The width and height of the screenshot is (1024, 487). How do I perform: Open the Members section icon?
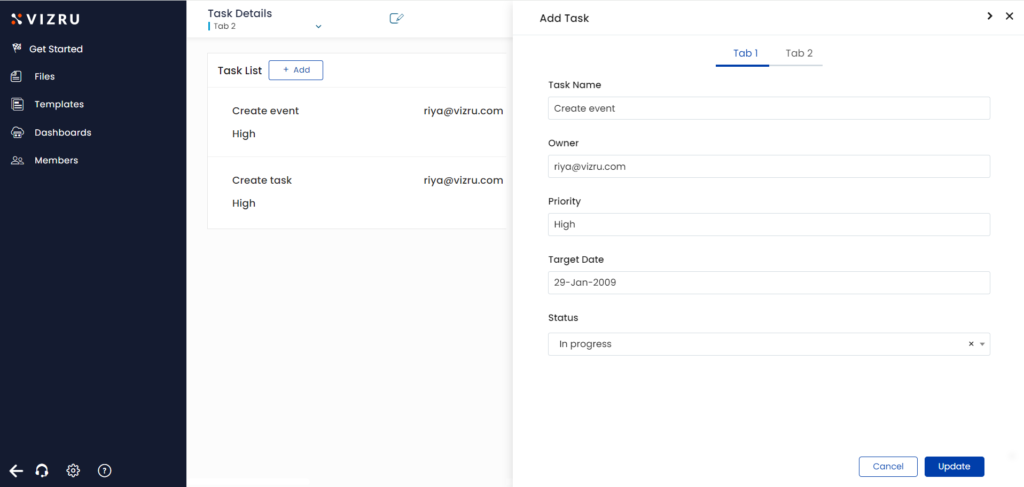click(x=16, y=160)
